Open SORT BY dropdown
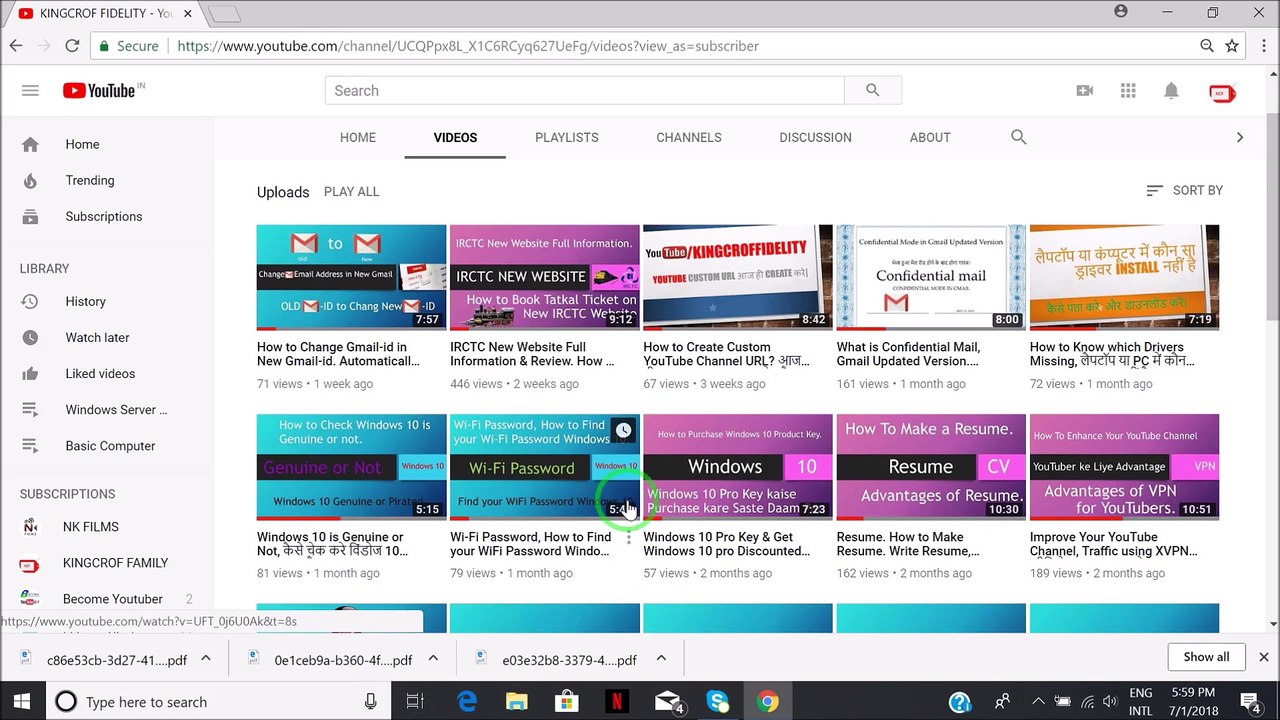 coord(1184,190)
